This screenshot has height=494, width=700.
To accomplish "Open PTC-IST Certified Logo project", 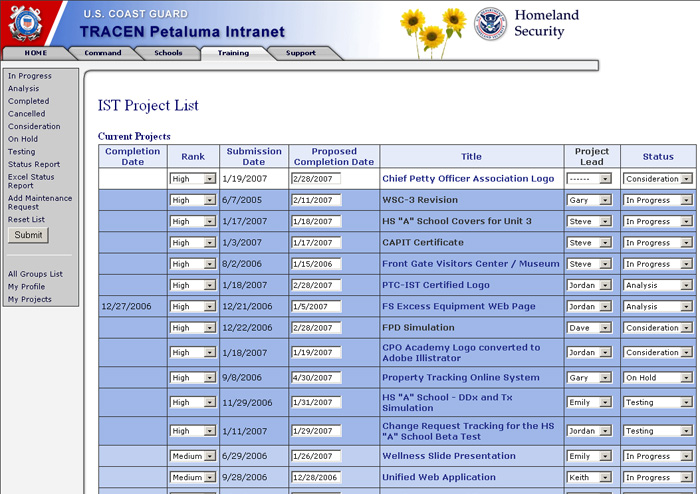I will (x=436, y=285).
